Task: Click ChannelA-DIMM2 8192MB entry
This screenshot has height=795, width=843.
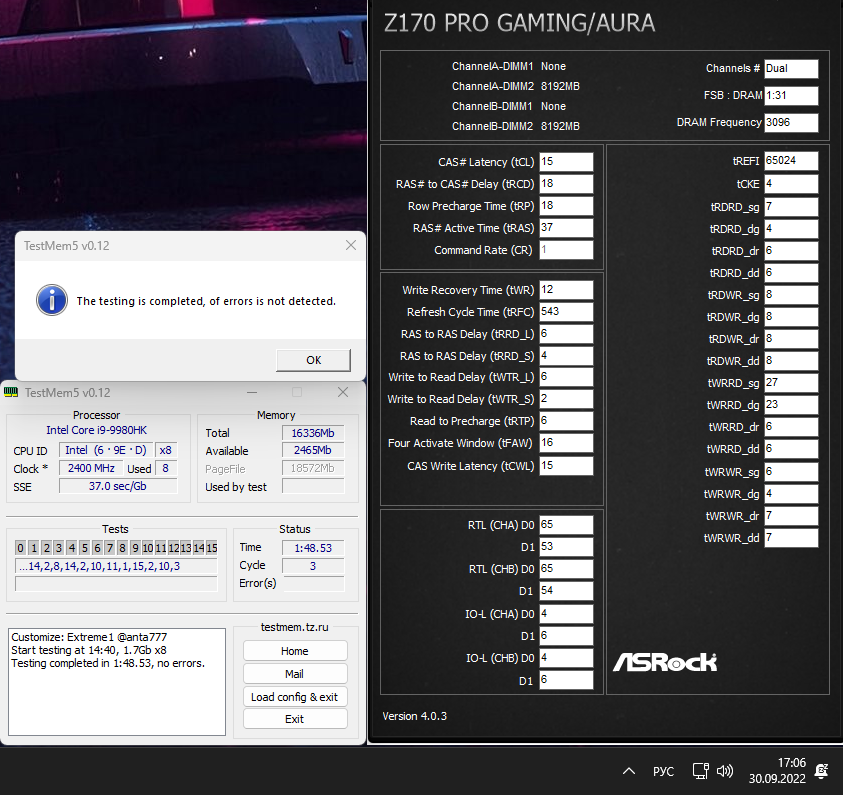Action: pyautogui.click(x=516, y=86)
